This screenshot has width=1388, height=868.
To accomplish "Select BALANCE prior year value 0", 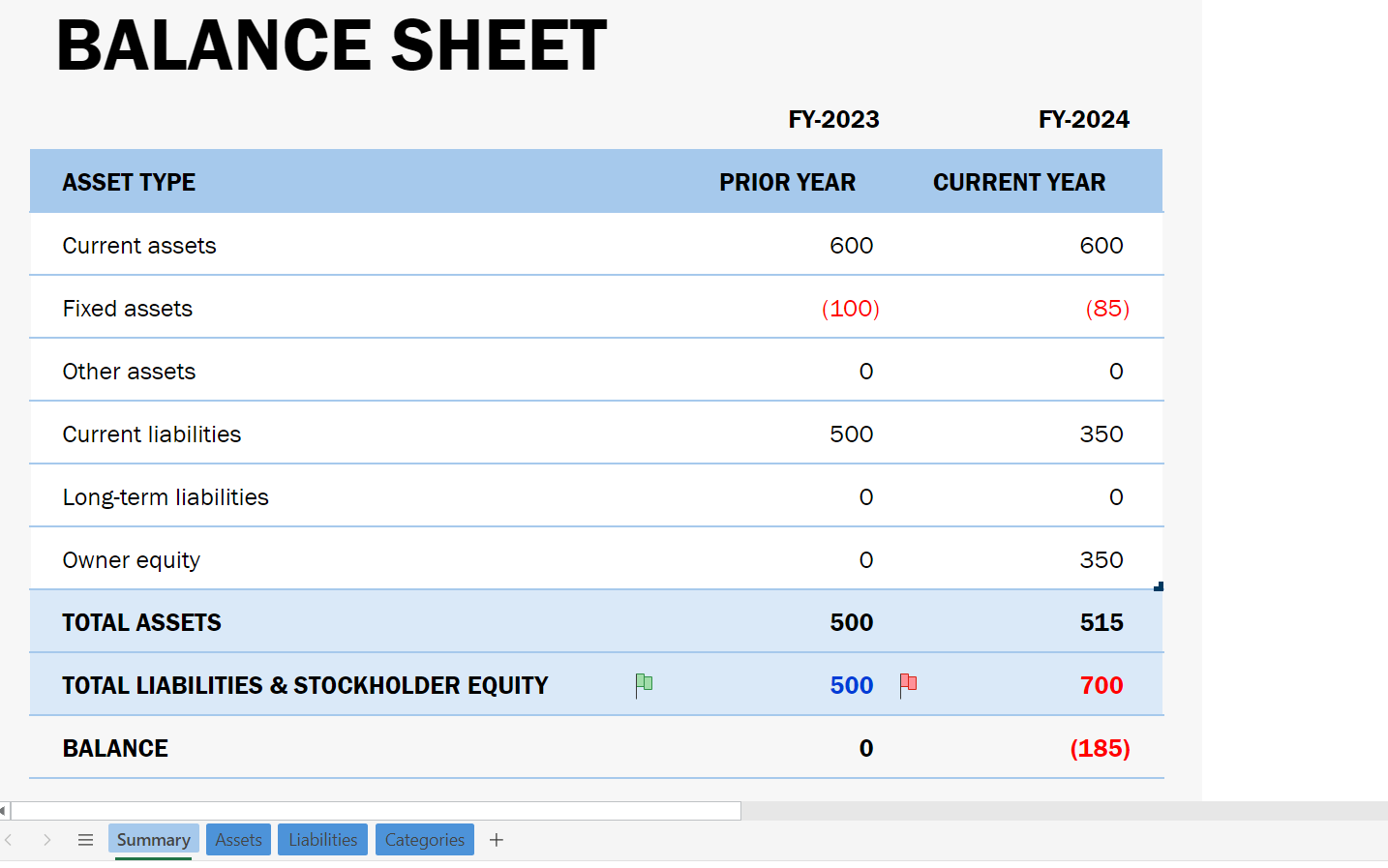I will click(866, 748).
